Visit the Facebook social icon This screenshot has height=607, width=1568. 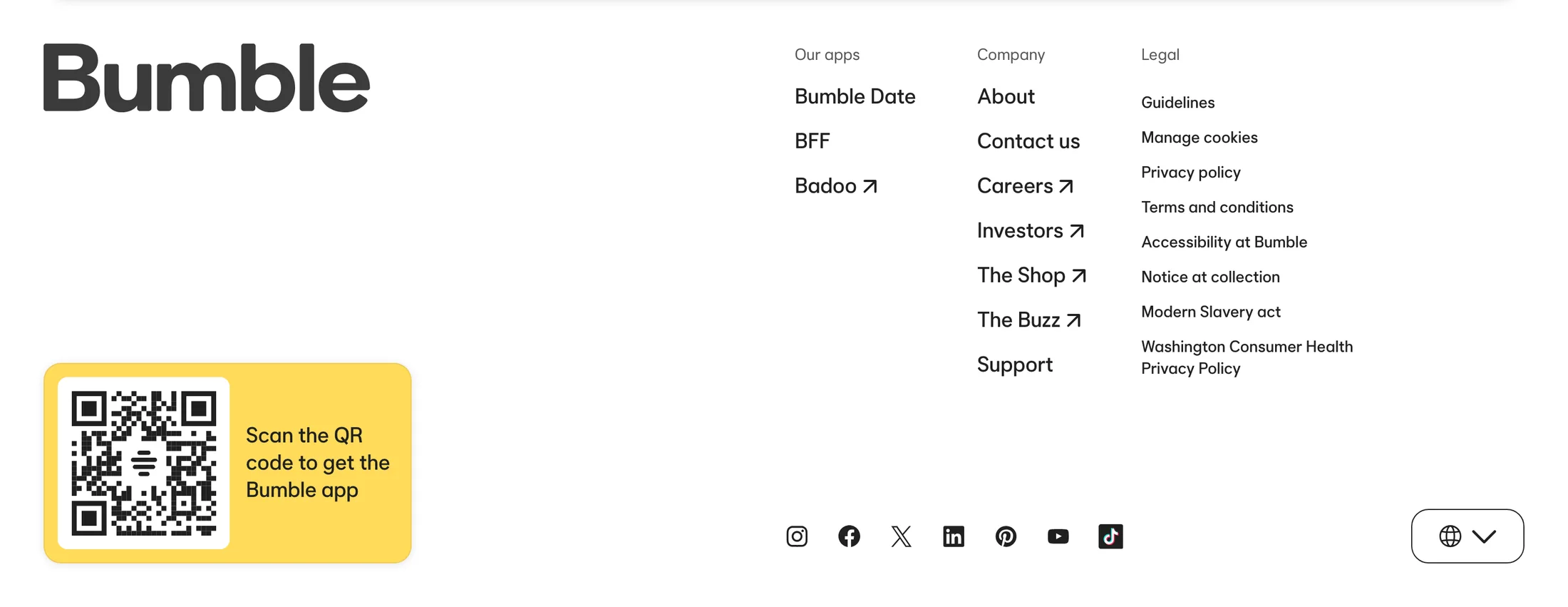(x=849, y=536)
